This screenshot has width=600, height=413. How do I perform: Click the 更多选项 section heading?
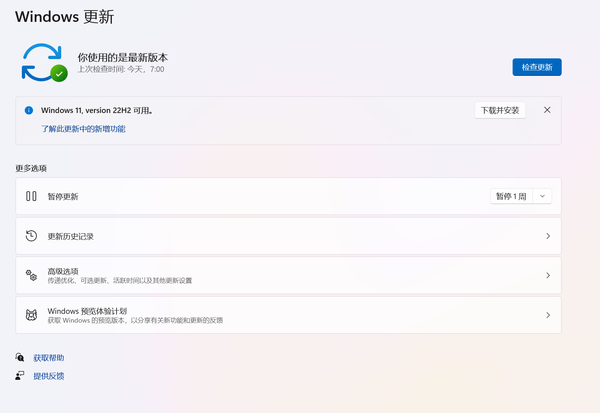(x=31, y=168)
